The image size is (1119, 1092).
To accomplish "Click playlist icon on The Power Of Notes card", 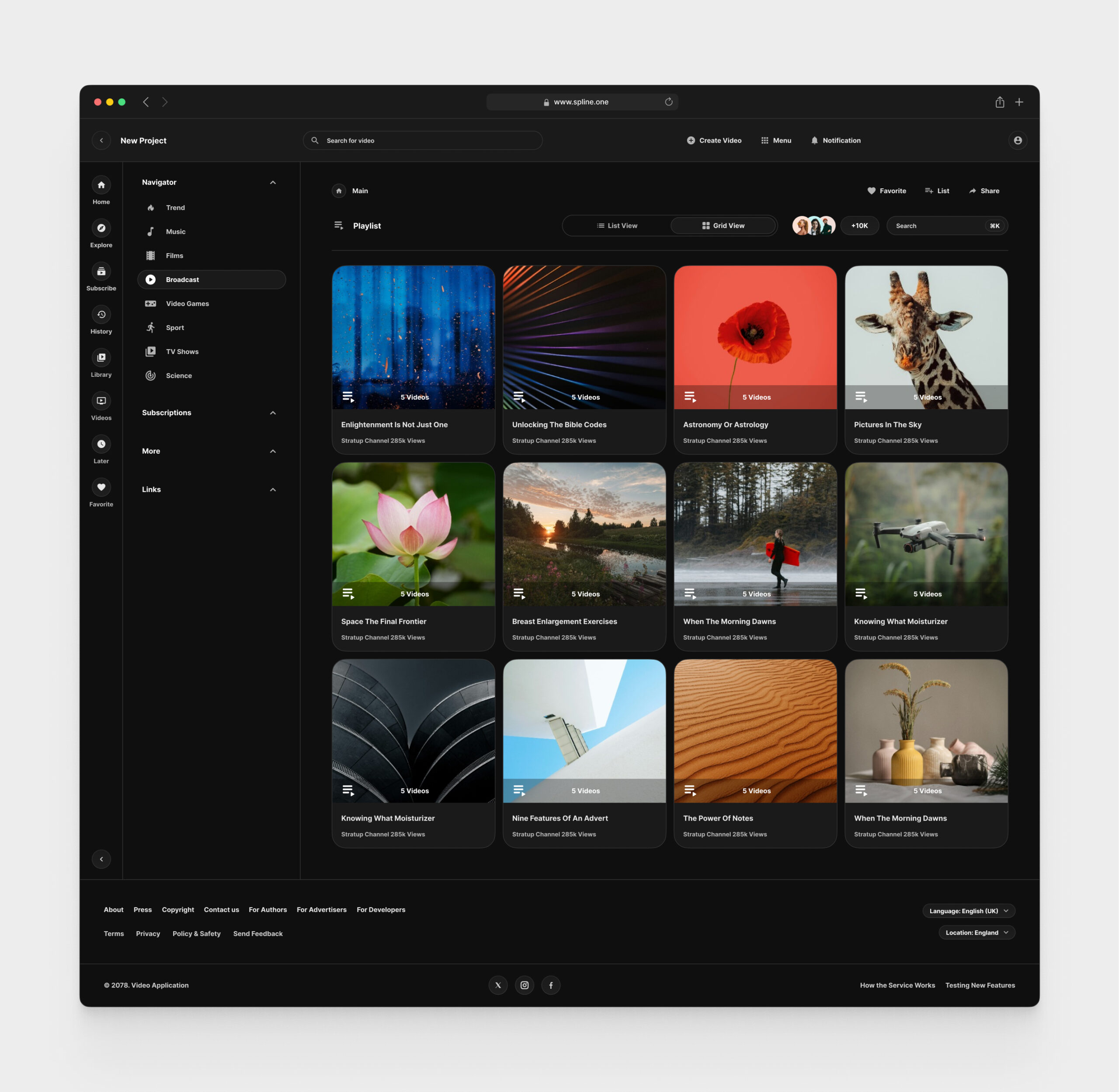I will pyautogui.click(x=690, y=791).
